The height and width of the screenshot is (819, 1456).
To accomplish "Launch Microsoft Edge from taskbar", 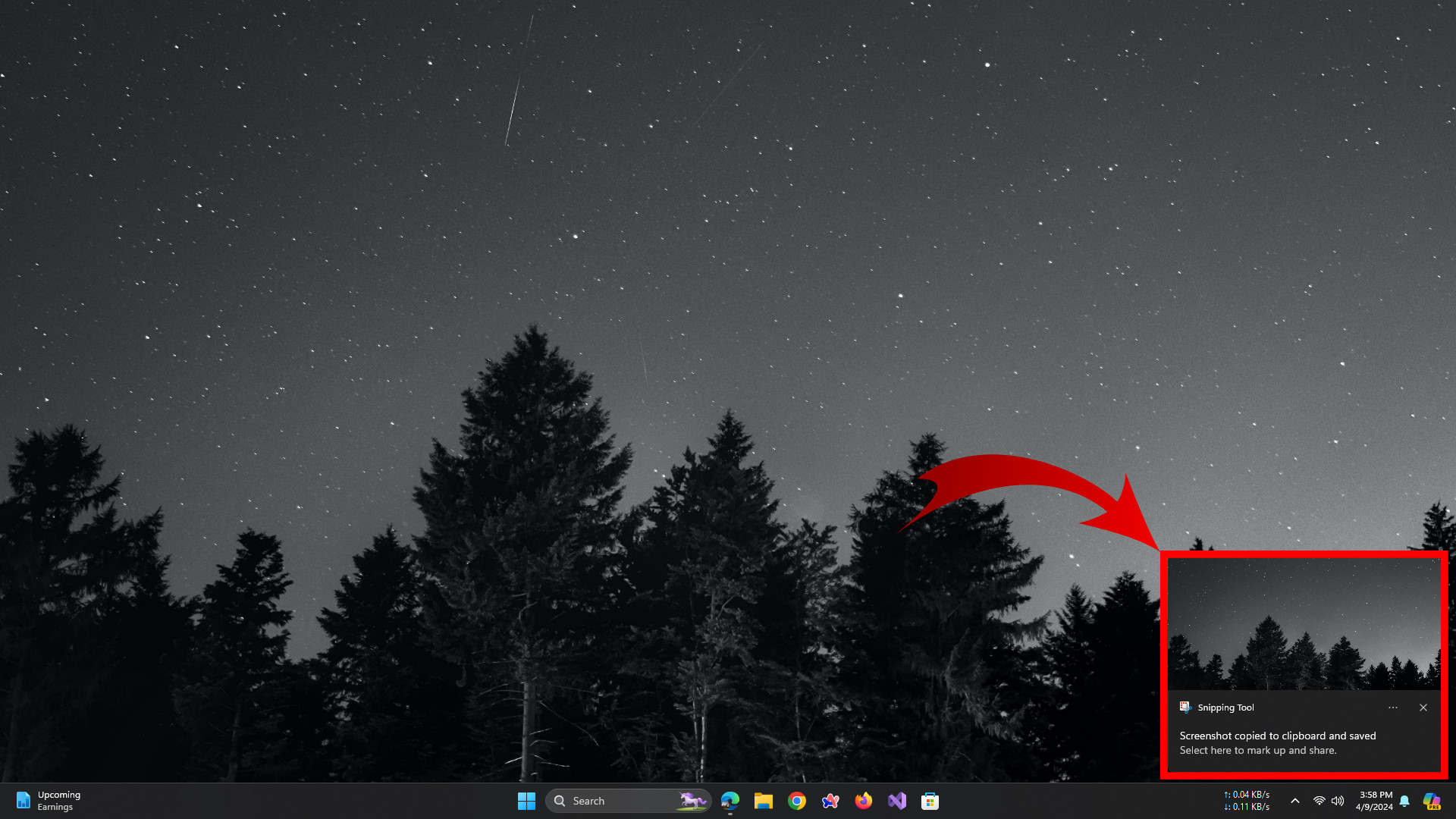I will point(730,801).
